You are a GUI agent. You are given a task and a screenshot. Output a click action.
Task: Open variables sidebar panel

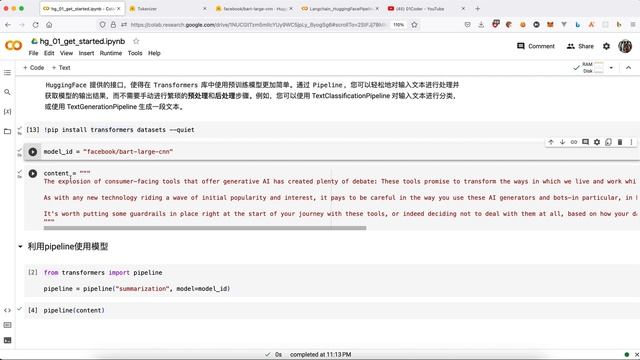7,111
